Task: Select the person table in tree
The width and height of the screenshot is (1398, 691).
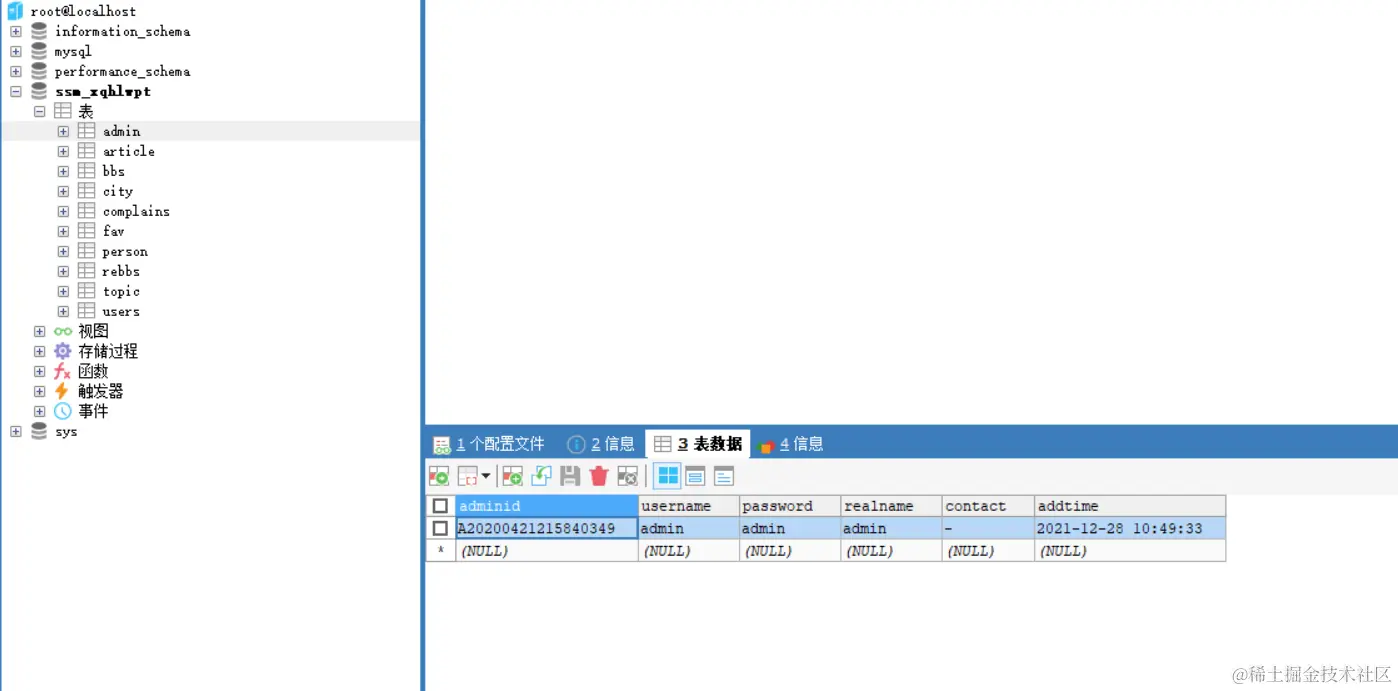Action: pyautogui.click(x=125, y=251)
